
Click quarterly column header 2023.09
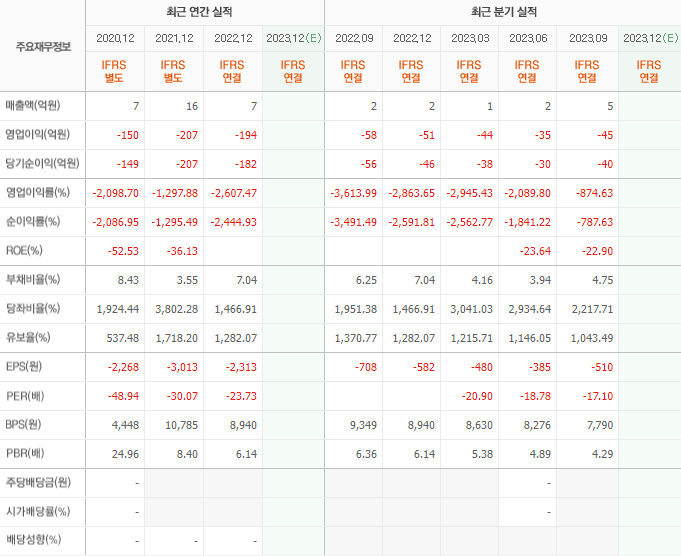(588, 38)
